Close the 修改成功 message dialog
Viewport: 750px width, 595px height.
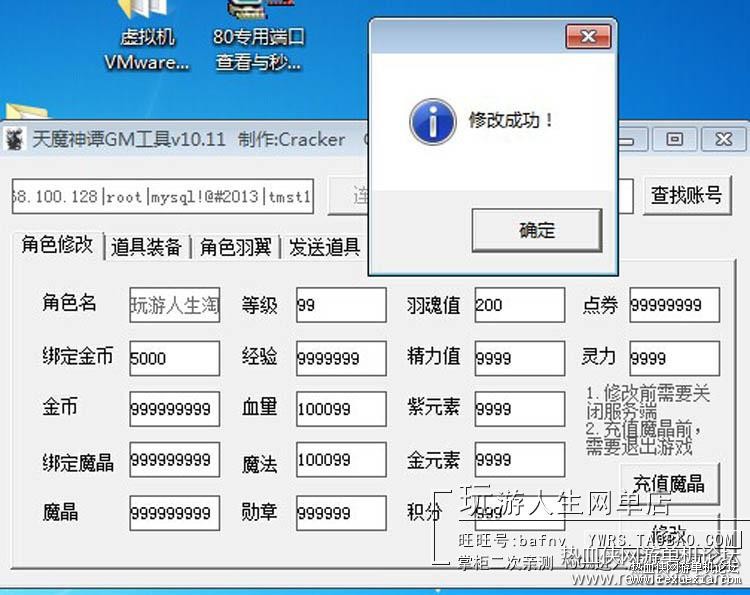(x=588, y=36)
